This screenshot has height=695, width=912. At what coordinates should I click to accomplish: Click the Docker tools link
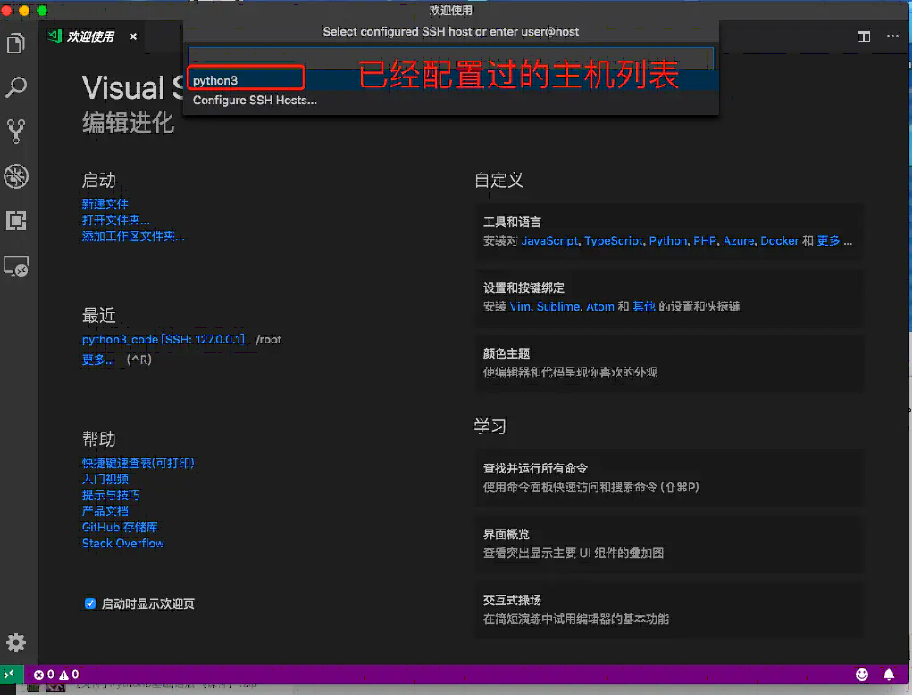[779, 241]
